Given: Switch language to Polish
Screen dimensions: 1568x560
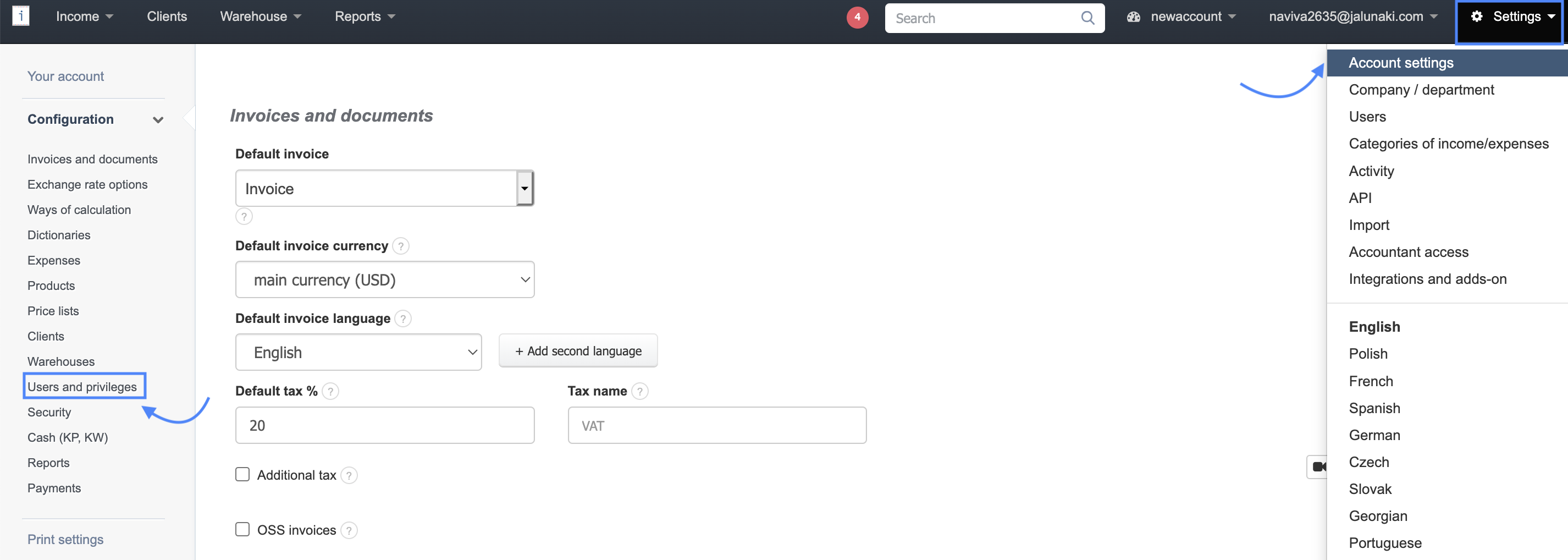Looking at the screenshot, I should 1368,354.
